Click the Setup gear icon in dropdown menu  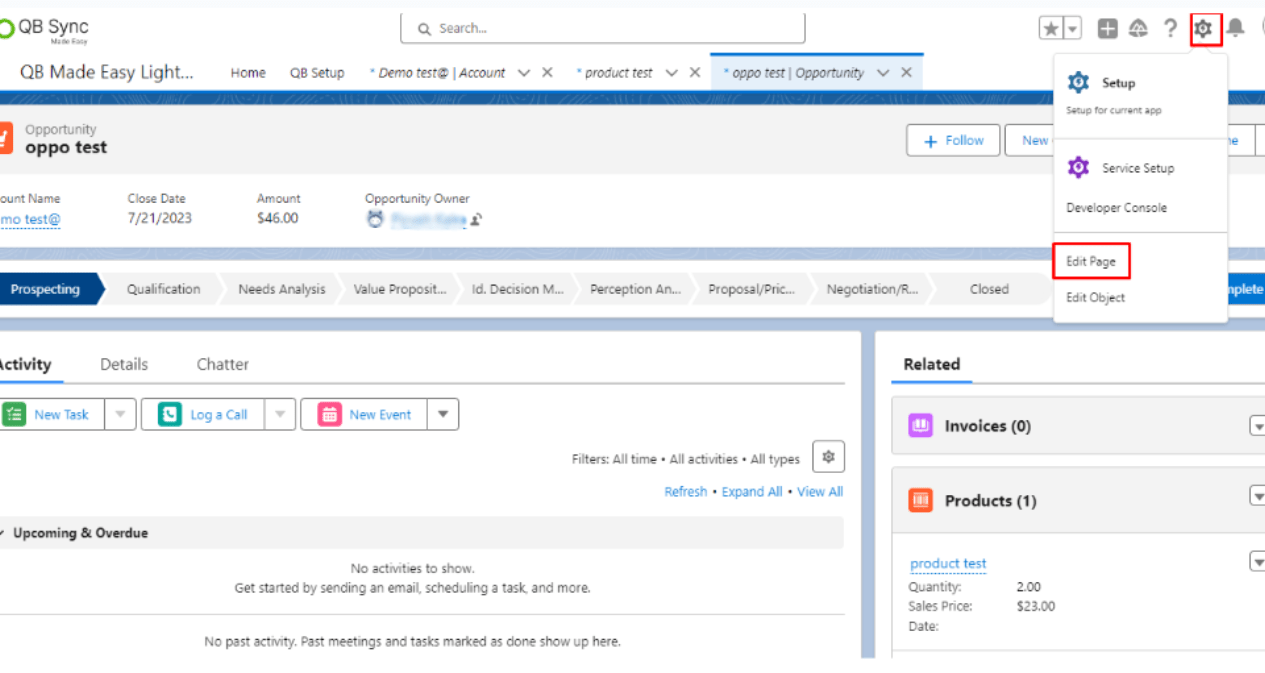coord(1078,83)
